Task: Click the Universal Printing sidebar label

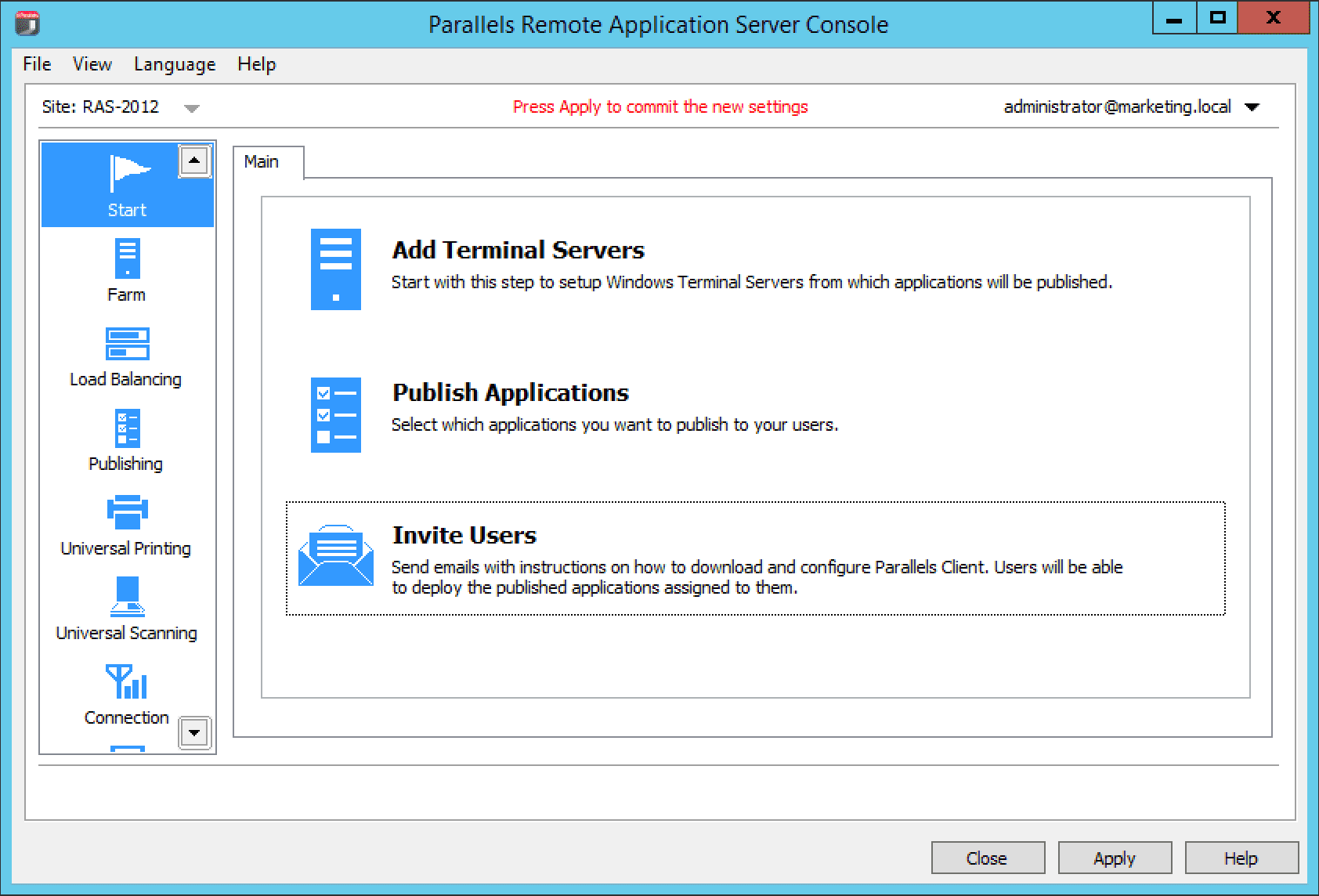Action: click(126, 548)
